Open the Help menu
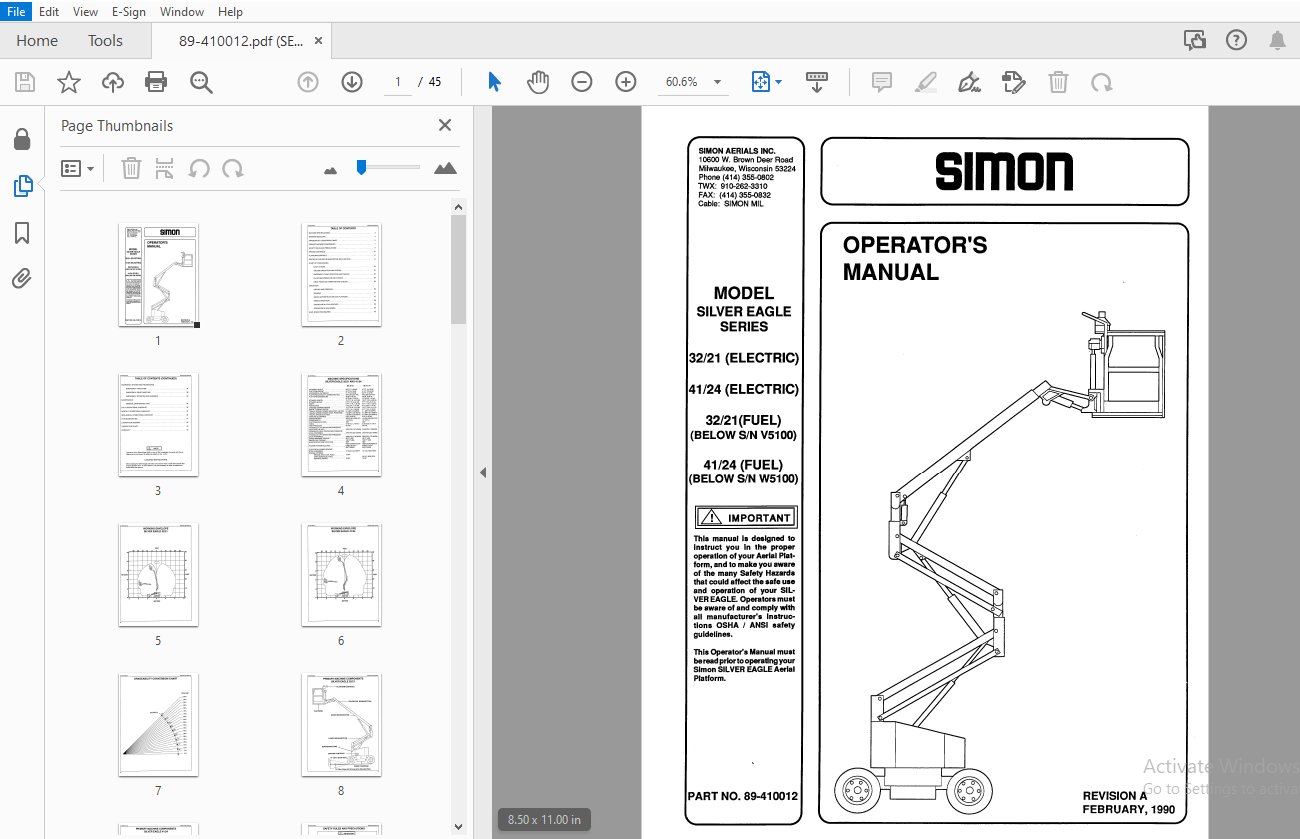The image size is (1300, 839). click(x=230, y=11)
